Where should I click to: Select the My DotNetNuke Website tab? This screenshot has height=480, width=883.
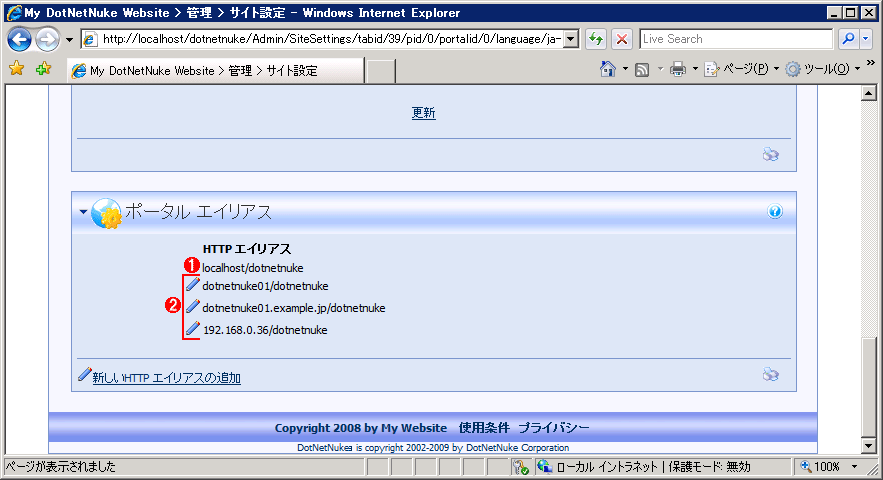pos(216,70)
